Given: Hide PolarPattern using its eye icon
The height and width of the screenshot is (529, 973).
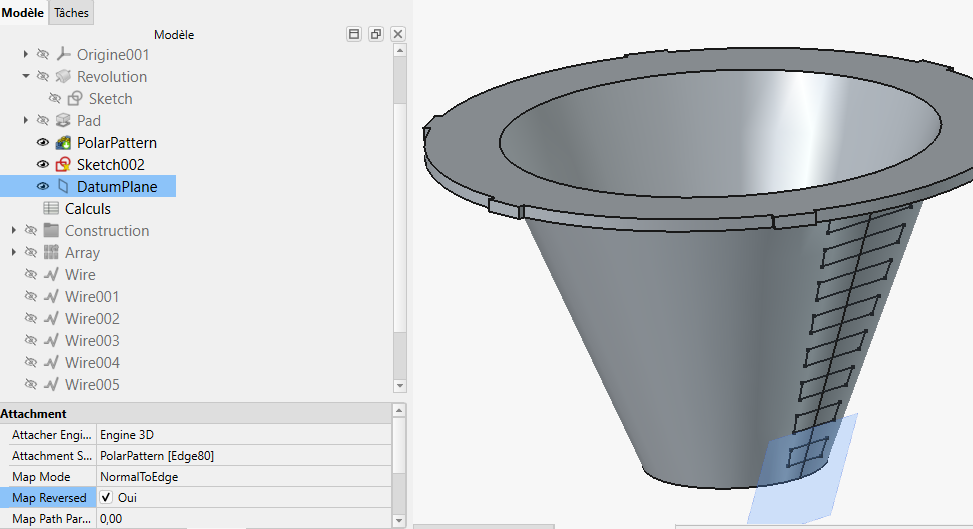Looking at the screenshot, I should pyautogui.click(x=43, y=143).
